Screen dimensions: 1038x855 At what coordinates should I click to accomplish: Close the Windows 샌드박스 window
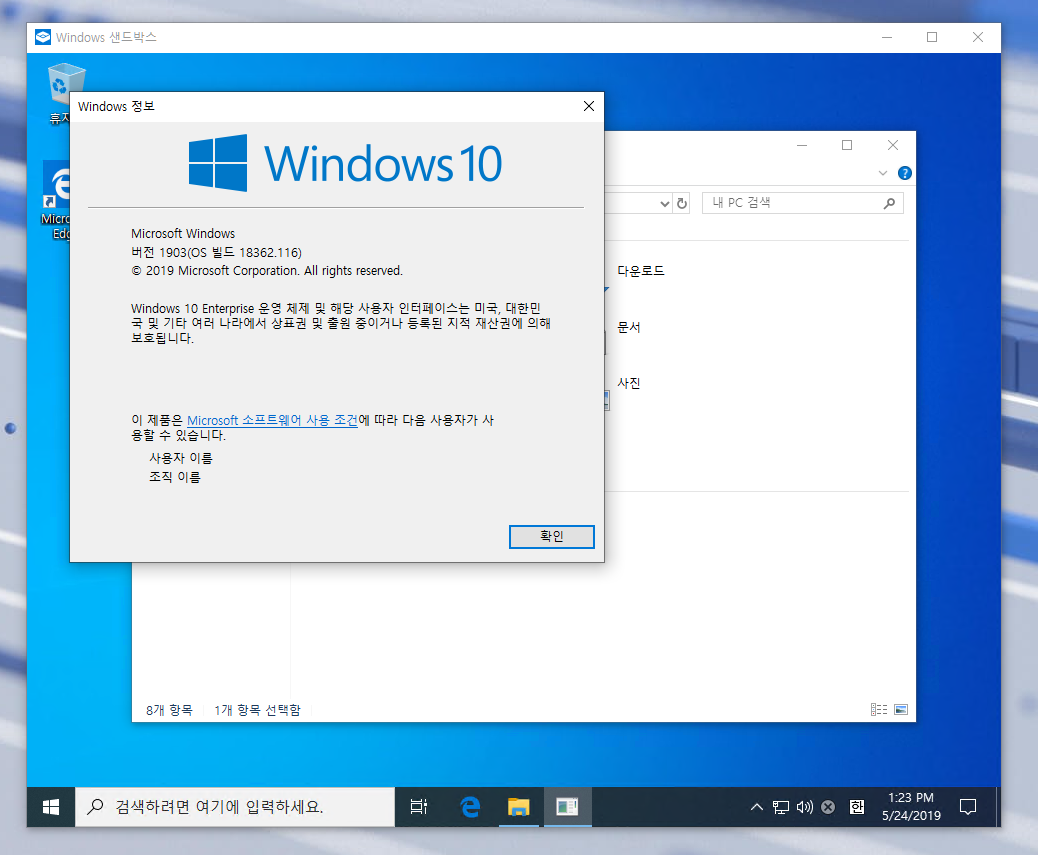pyautogui.click(x=978, y=37)
